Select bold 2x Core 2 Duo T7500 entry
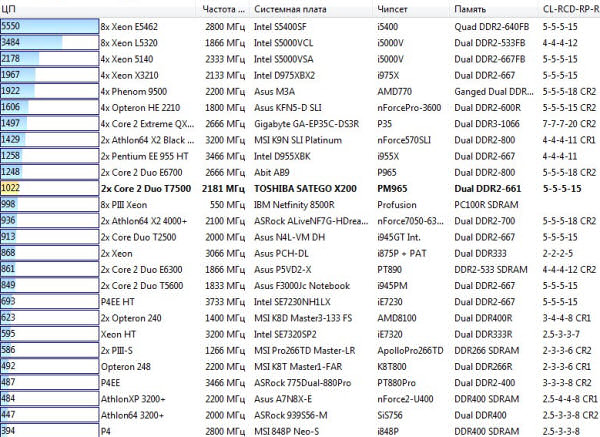 tap(146, 189)
